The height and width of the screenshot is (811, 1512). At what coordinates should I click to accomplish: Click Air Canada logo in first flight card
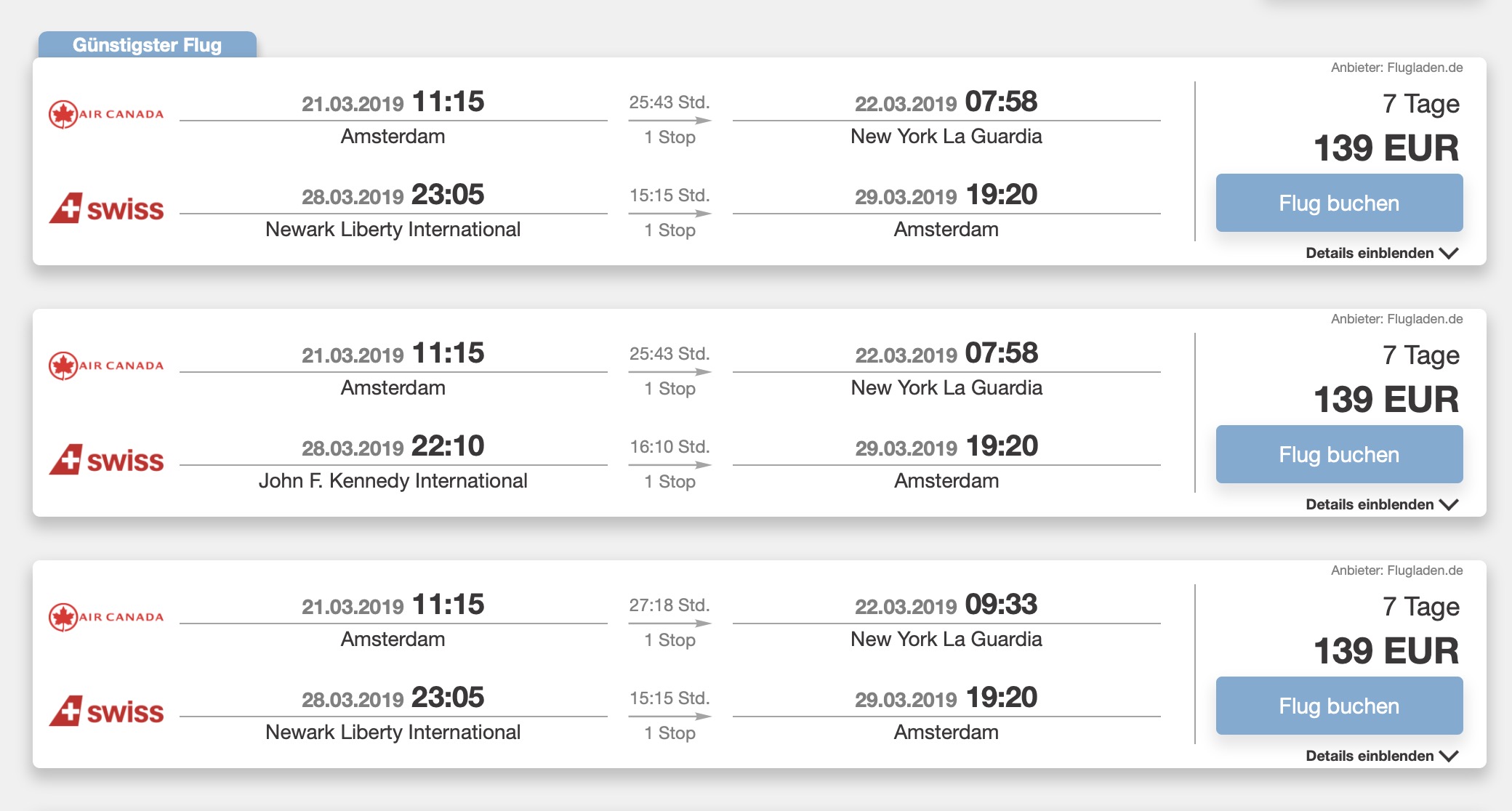106,114
